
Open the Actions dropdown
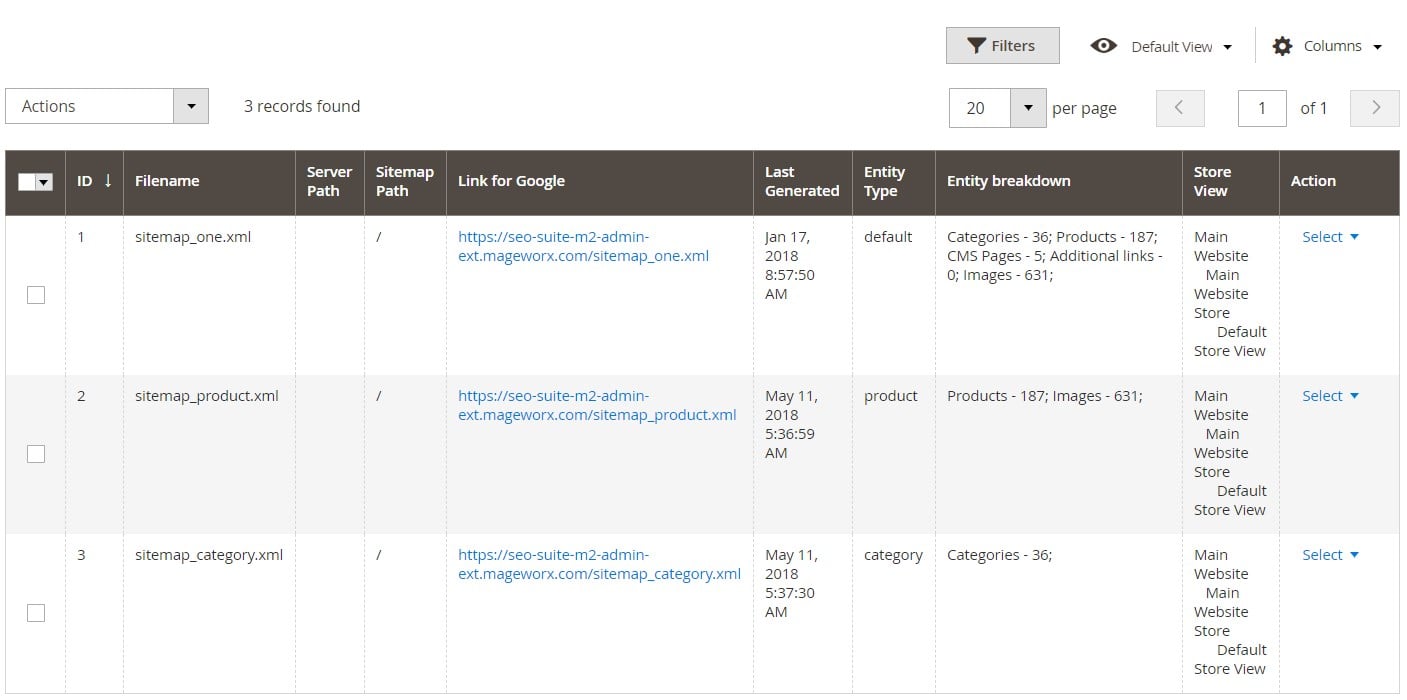coord(107,106)
